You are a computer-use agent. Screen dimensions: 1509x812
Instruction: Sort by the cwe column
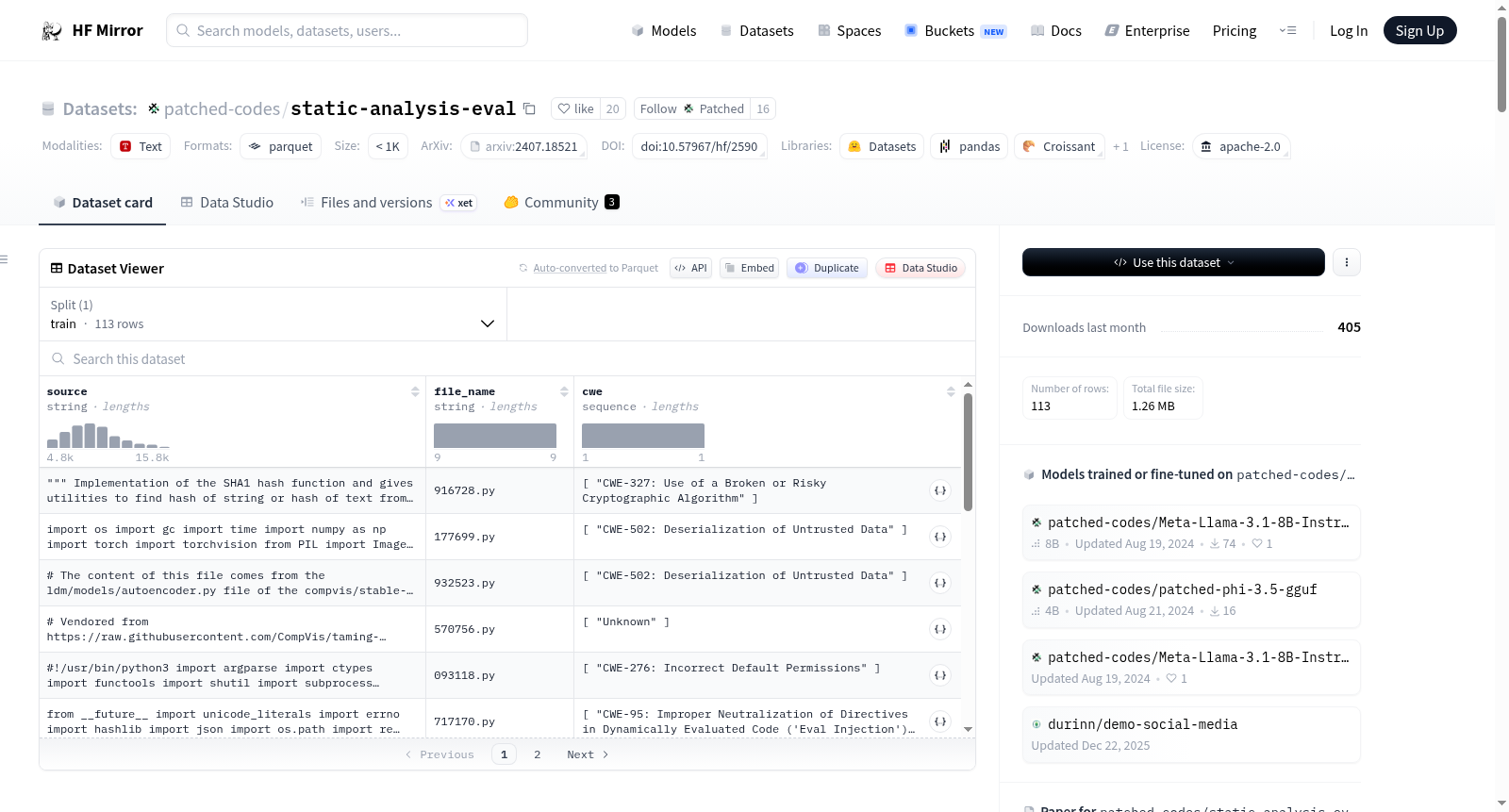tap(951, 391)
